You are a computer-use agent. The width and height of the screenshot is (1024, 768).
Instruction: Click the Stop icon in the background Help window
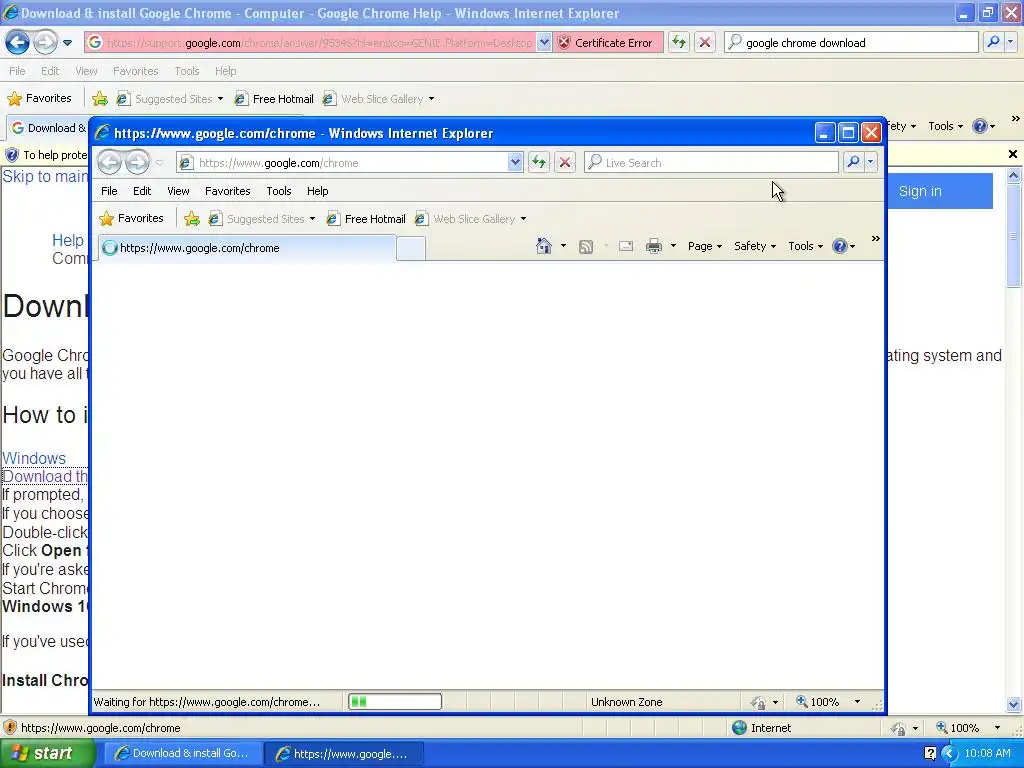705,42
